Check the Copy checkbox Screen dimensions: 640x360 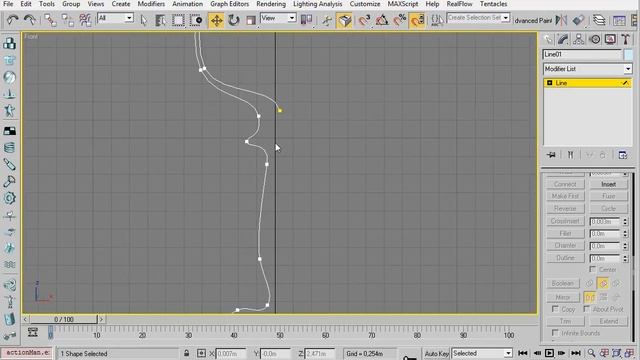[555, 309]
